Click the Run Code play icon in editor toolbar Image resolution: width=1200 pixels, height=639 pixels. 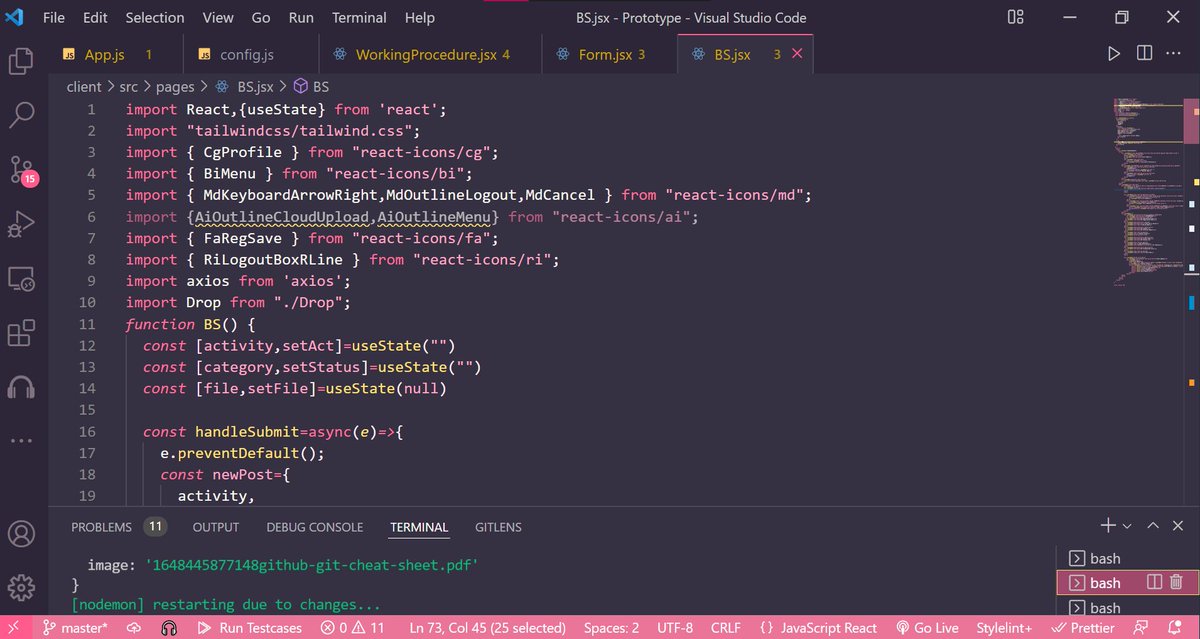[x=1114, y=54]
